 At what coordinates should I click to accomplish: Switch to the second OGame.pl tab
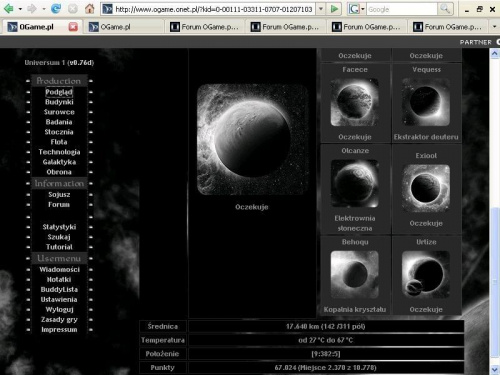[123, 27]
